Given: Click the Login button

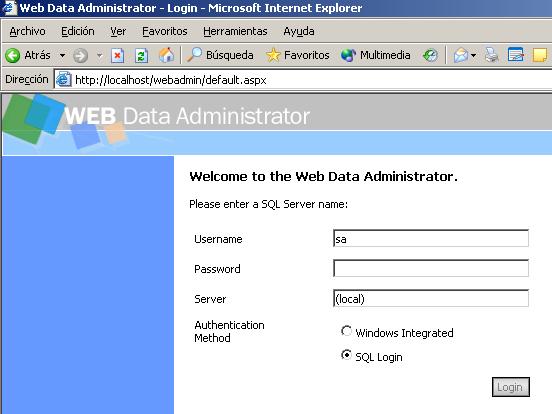Looking at the screenshot, I should (x=510, y=387).
